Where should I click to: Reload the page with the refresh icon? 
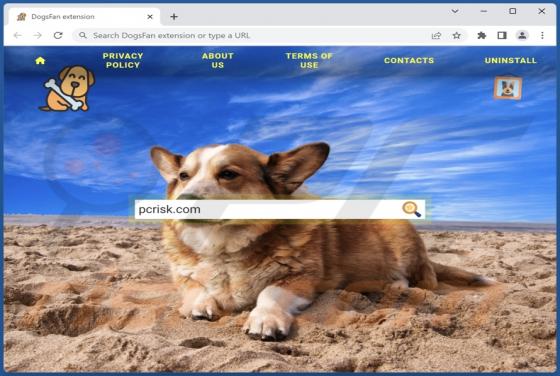click(58, 35)
